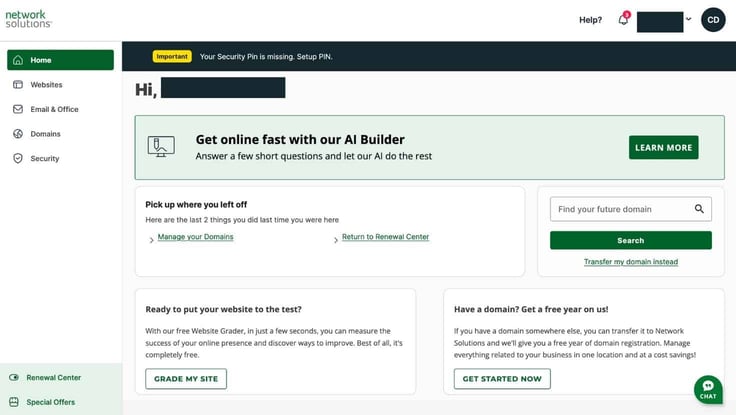Click the Home house icon
736x415 pixels.
[18, 60]
